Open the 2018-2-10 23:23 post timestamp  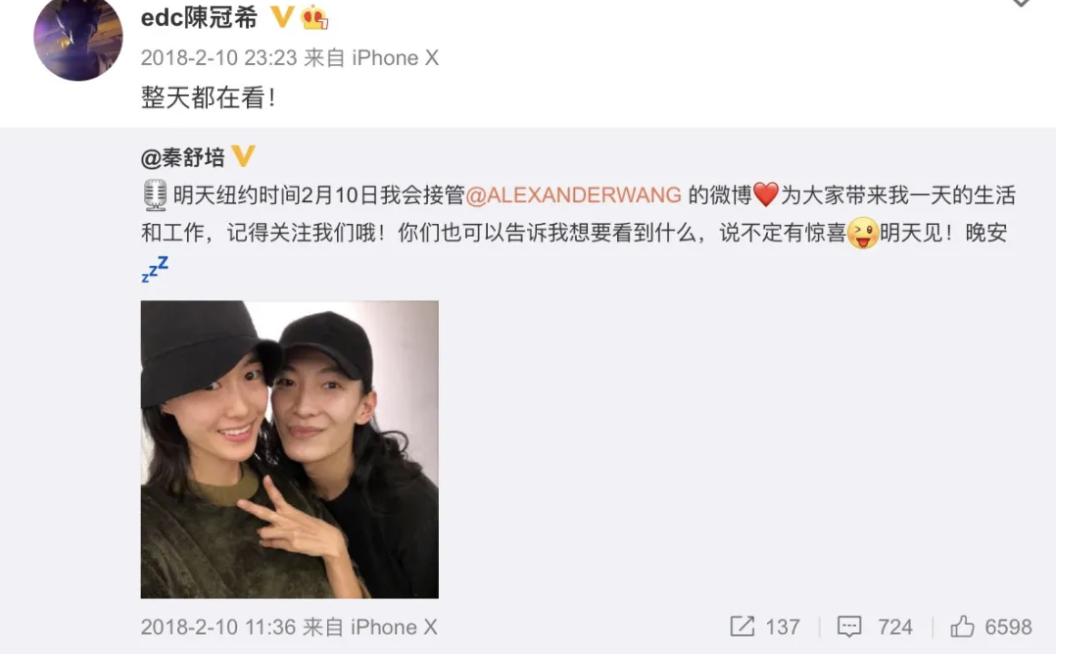pos(219,58)
